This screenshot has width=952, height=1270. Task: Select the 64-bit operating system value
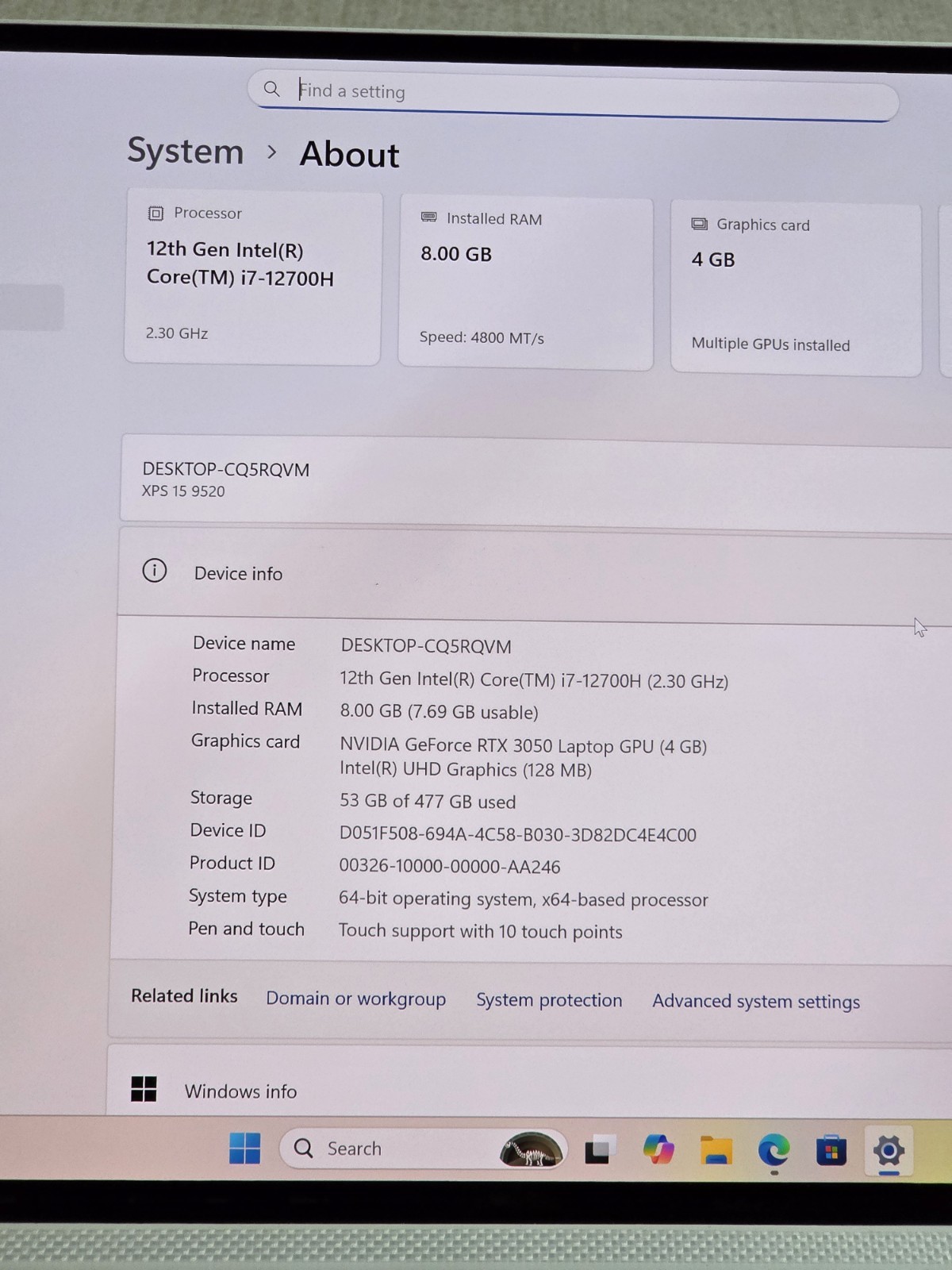[524, 899]
